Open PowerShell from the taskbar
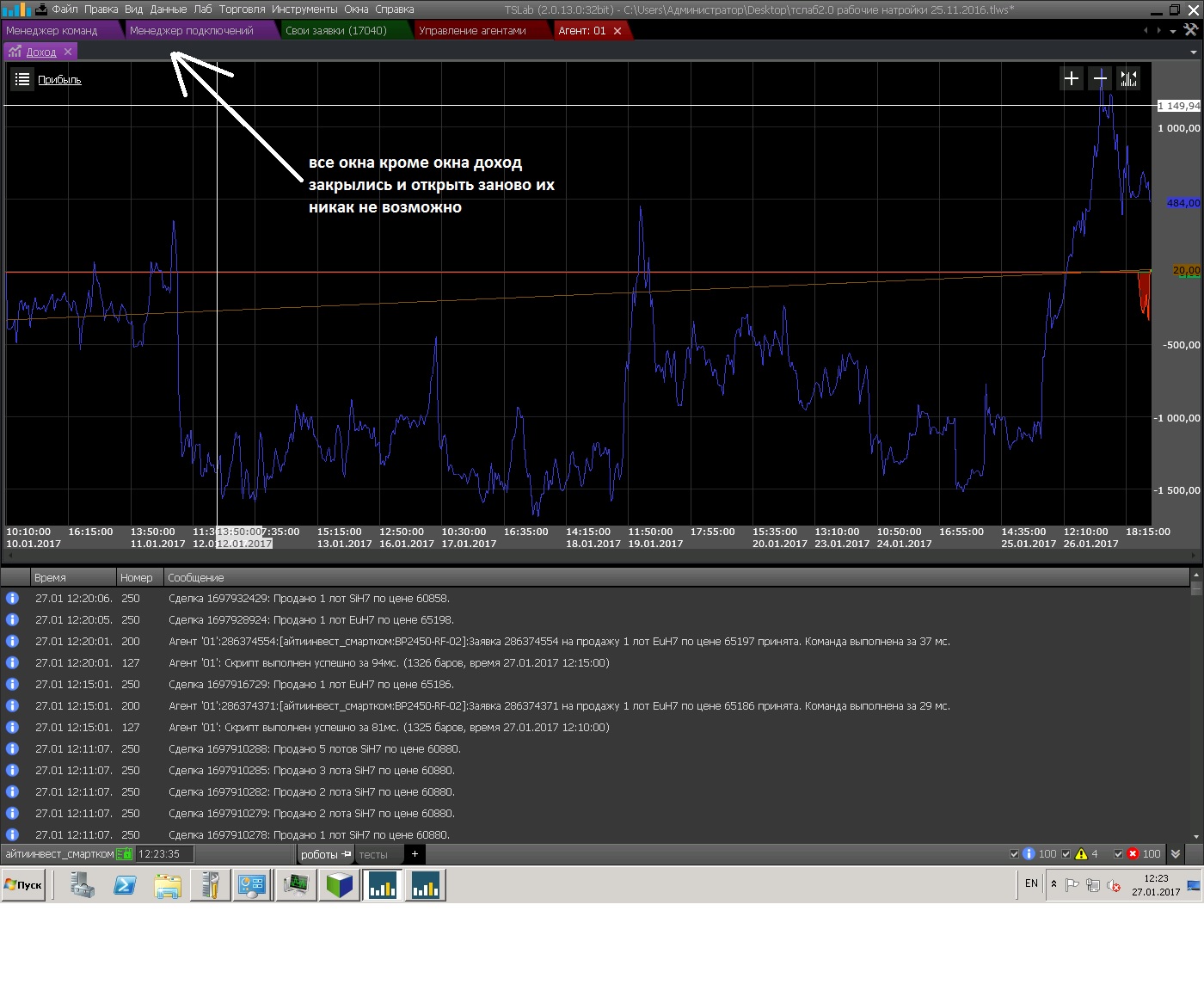Image resolution: width=1204 pixels, height=1003 pixels. click(x=125, y=885)
